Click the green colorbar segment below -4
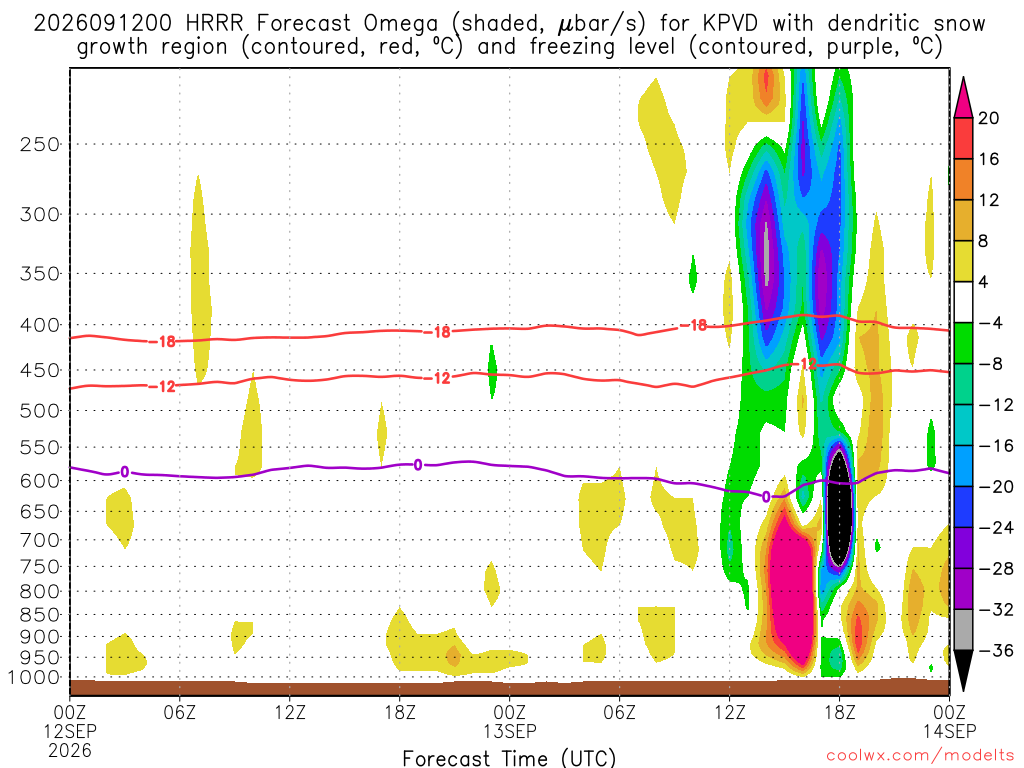The width and height of the screenshot is (1024, 768). click(963, 343)
